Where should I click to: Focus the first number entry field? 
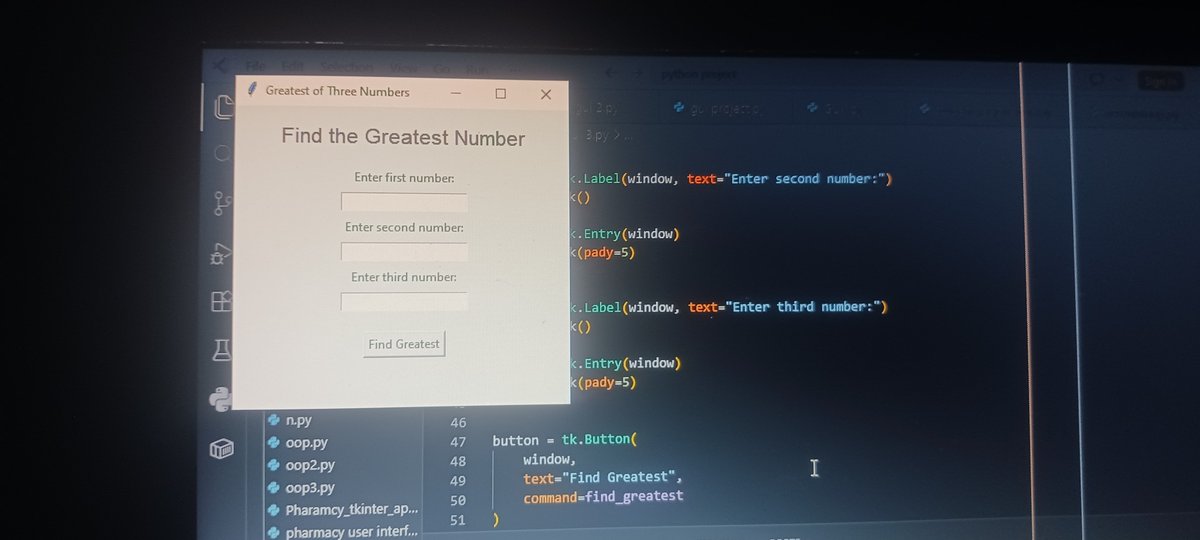click(x=404, y=202)
